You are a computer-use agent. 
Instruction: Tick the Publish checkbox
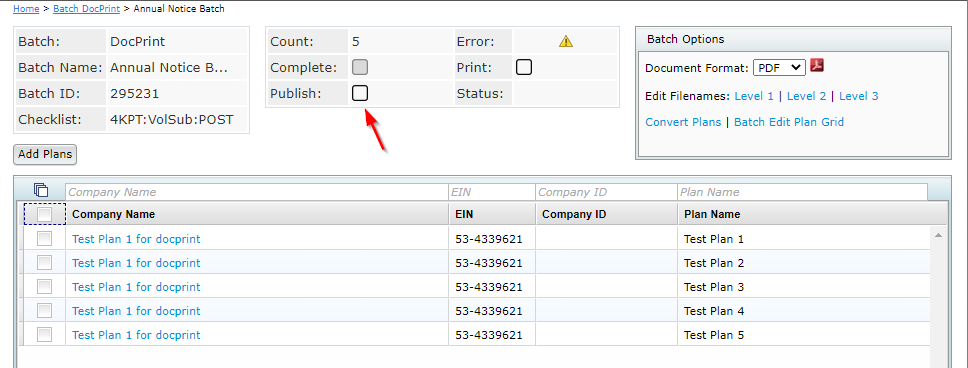(360, 93)
